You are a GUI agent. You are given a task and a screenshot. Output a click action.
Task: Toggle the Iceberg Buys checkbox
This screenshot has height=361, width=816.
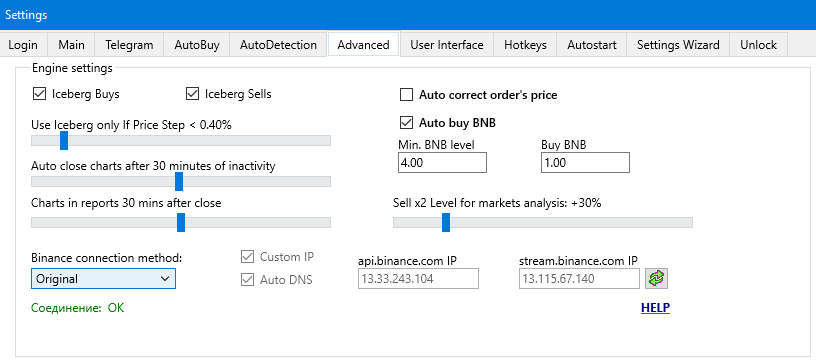coord(39,94)
